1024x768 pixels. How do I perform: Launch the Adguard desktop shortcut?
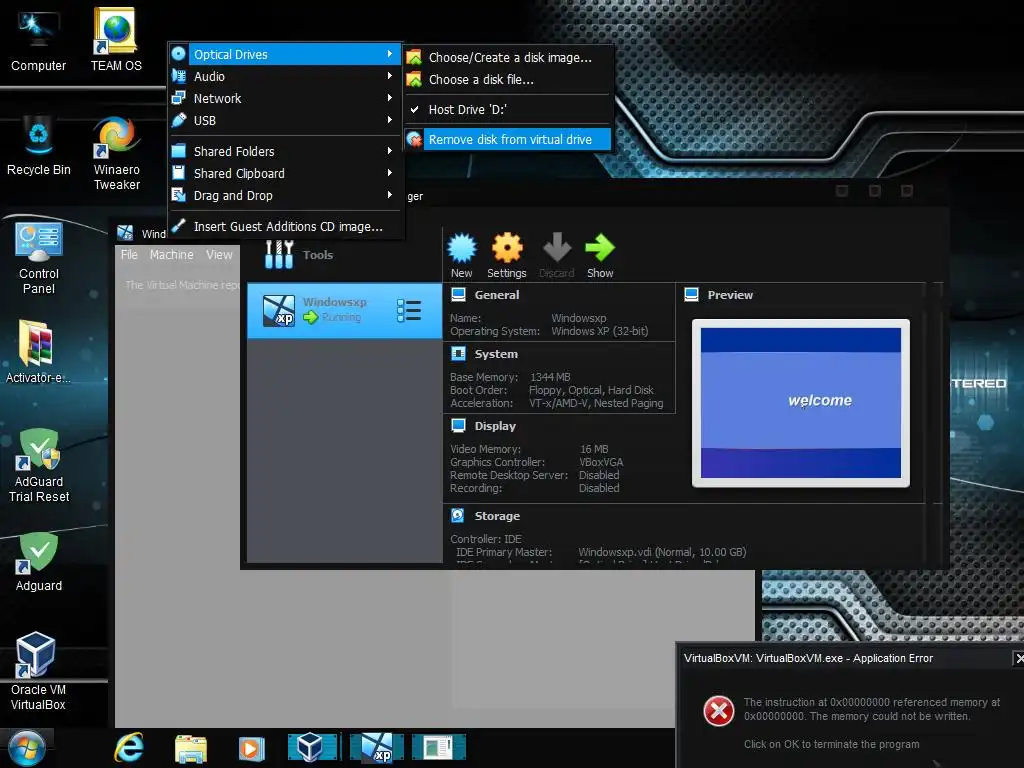click(39, 562)
